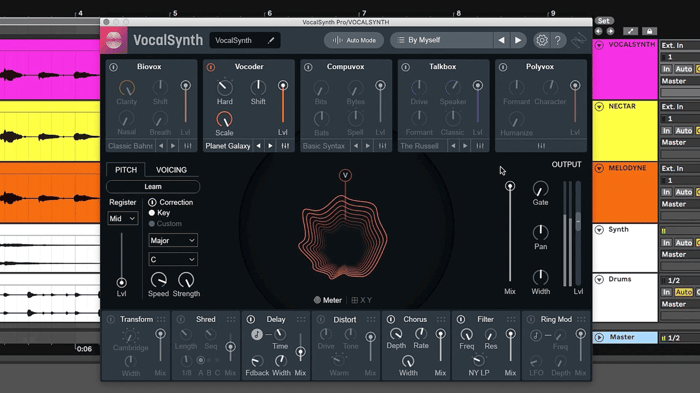
Task: Click the DAW Set button
Action: (604, 21)
